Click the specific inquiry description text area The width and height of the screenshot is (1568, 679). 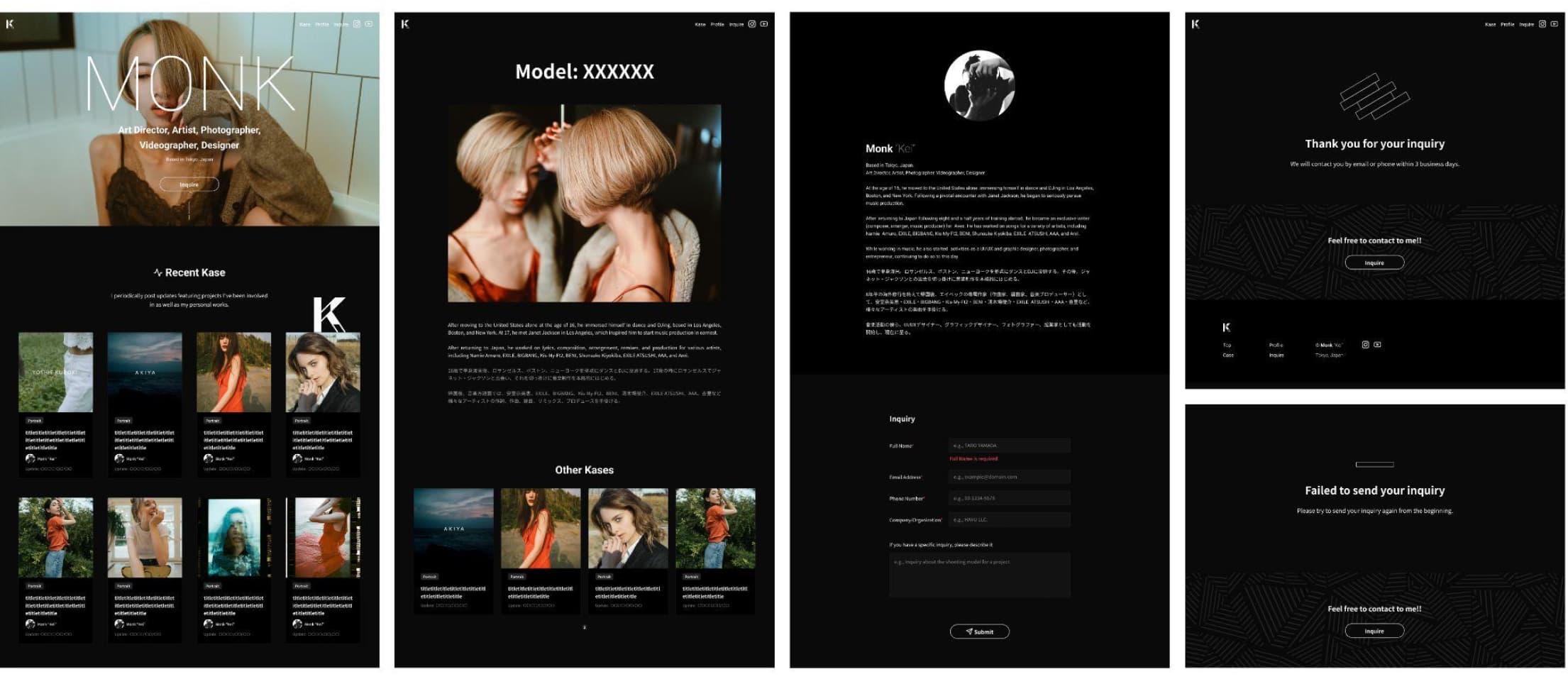click(979, 575)
